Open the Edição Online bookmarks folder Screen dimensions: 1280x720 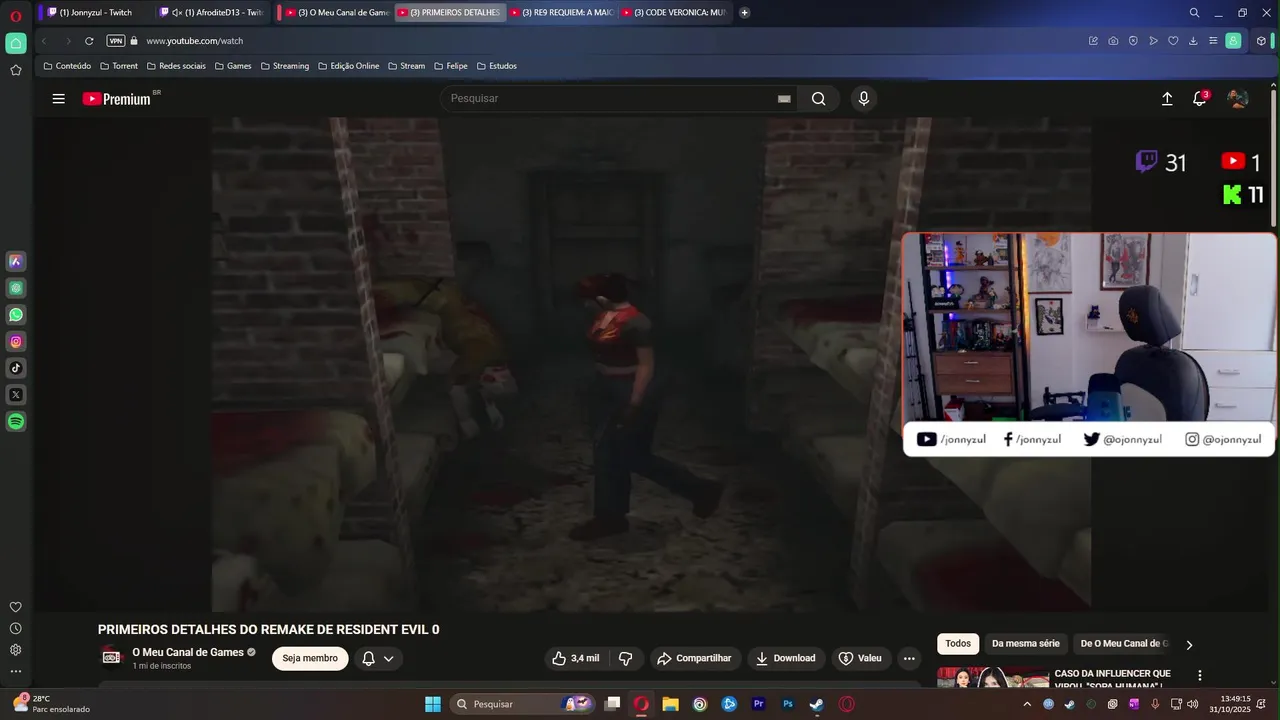click(x=348, y=66)
